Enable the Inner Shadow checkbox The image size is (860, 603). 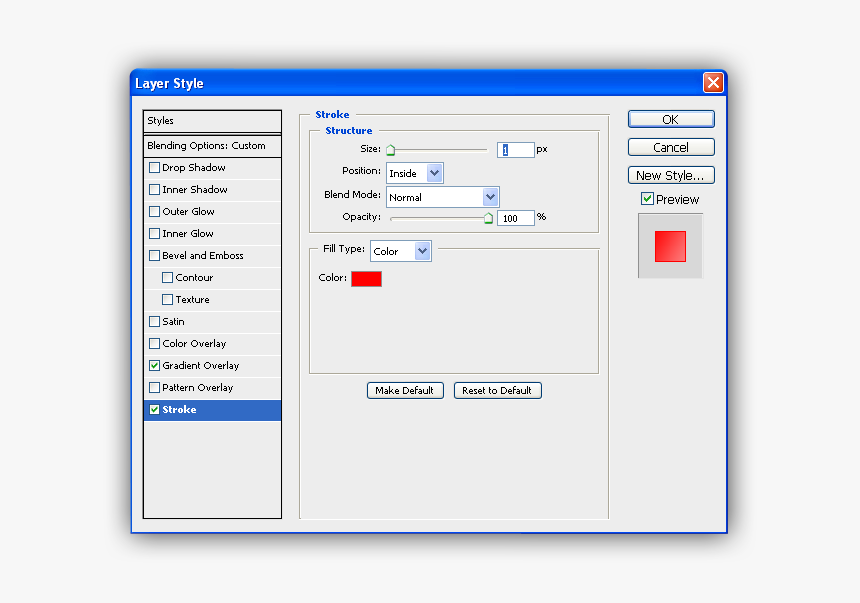(x=155, y=189)
